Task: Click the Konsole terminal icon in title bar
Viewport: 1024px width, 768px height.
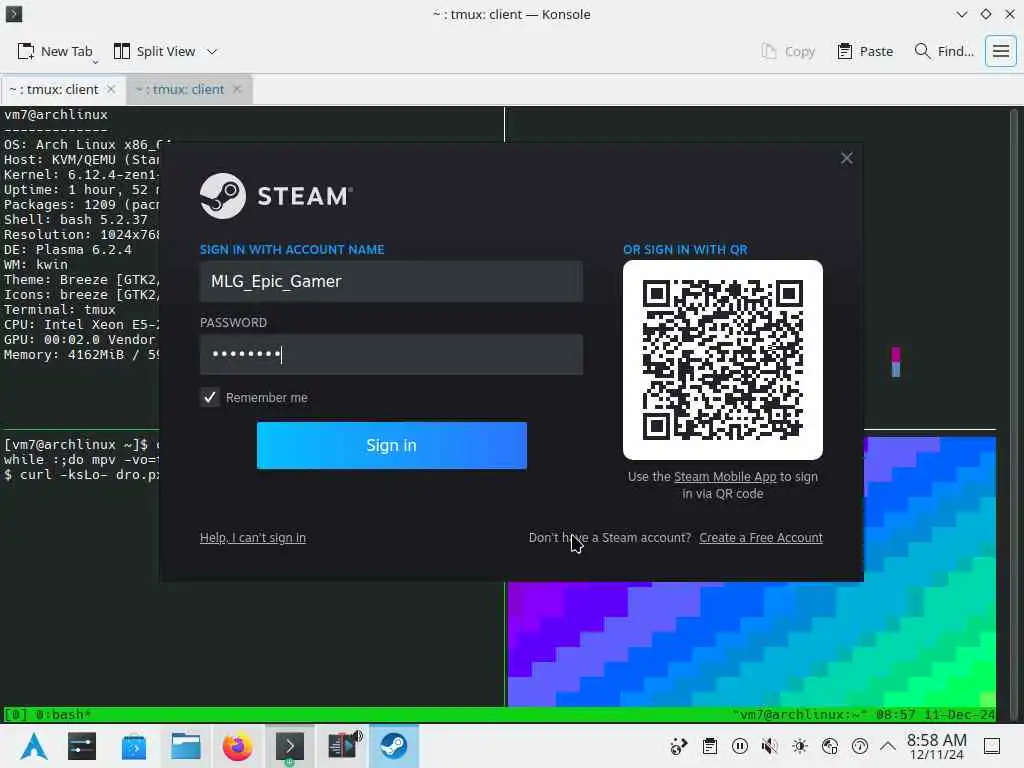Action: pyautogui.click(x=14, y=14)
